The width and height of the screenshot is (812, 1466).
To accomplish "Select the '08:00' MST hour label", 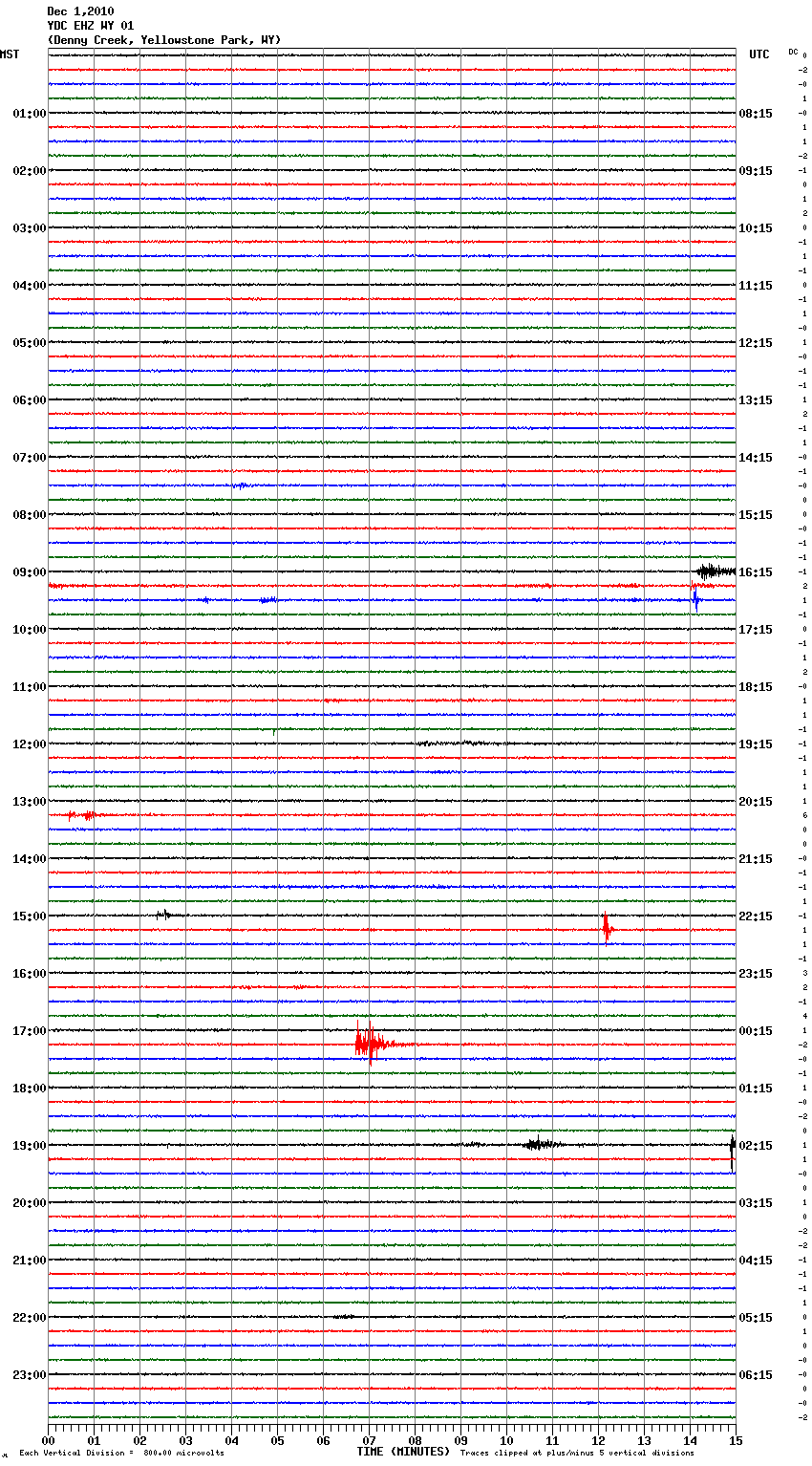I will (x=30, y=515).
